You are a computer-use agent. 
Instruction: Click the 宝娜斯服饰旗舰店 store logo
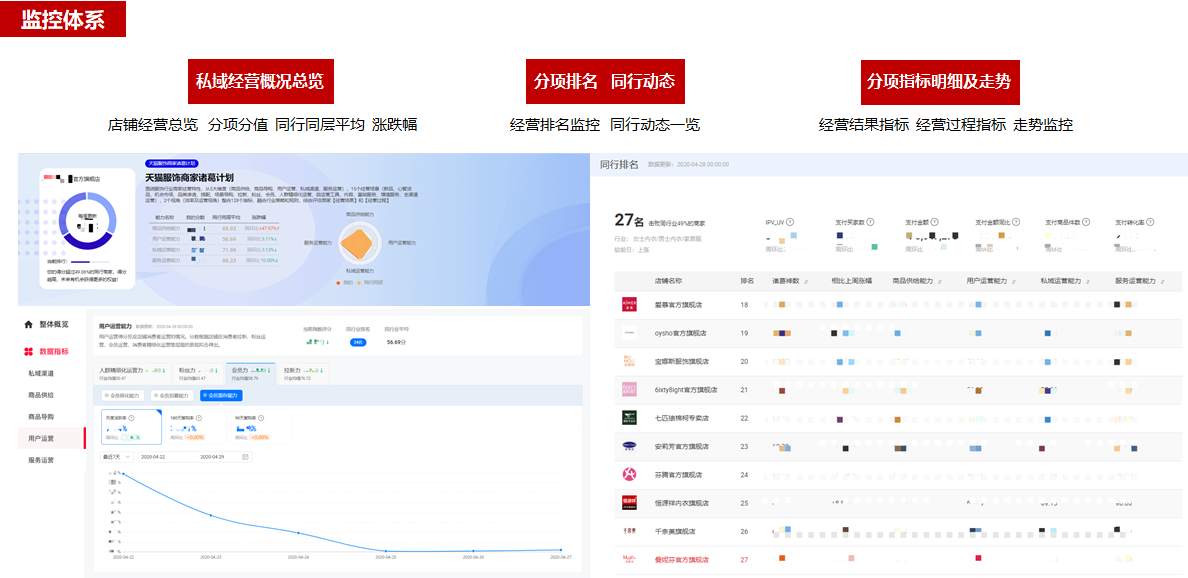tap(630, 361)
